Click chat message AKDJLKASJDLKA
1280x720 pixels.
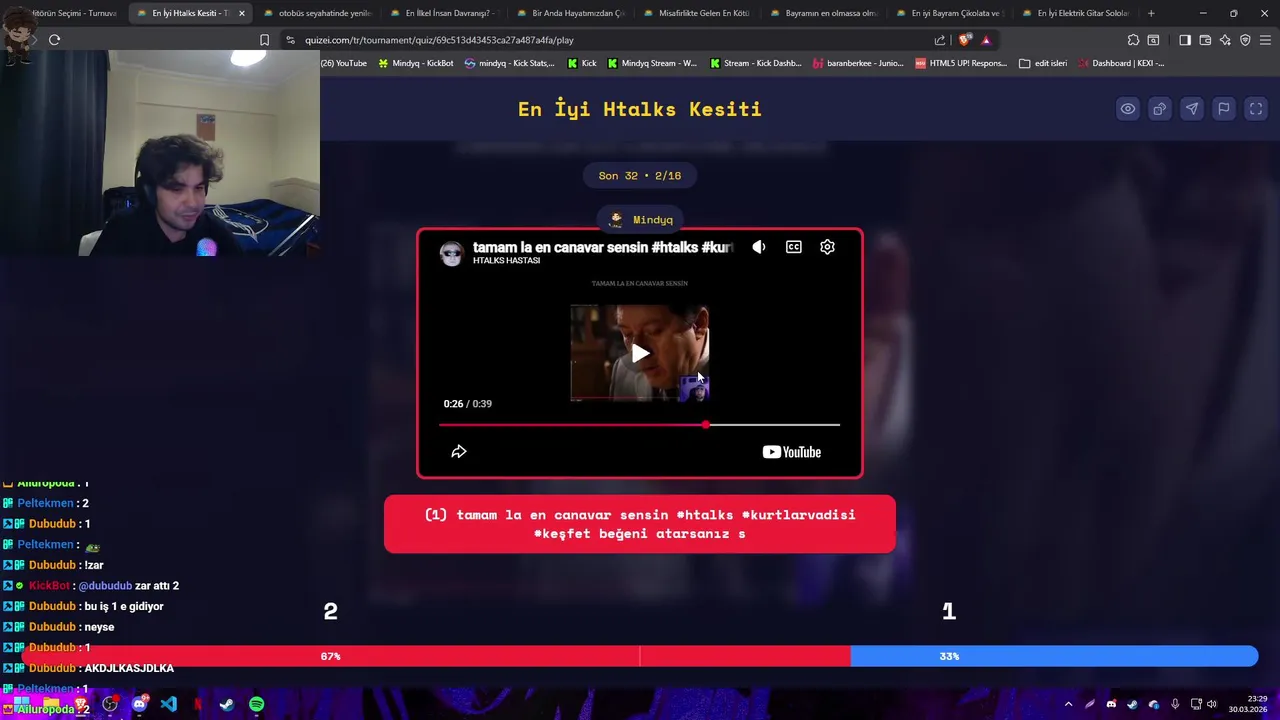(129, 668)
